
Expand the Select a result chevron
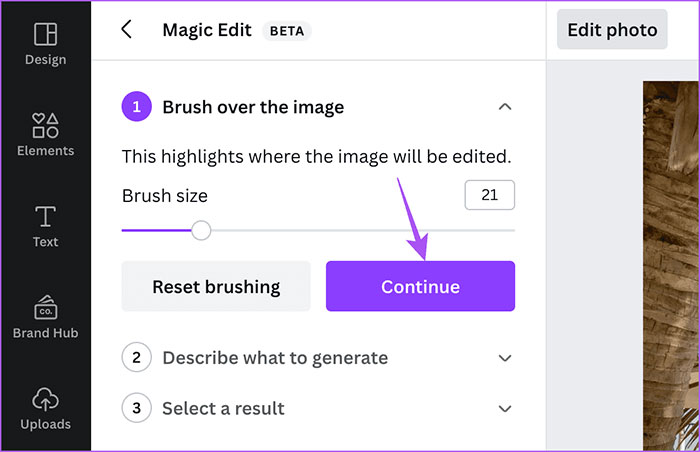[505, 409]
